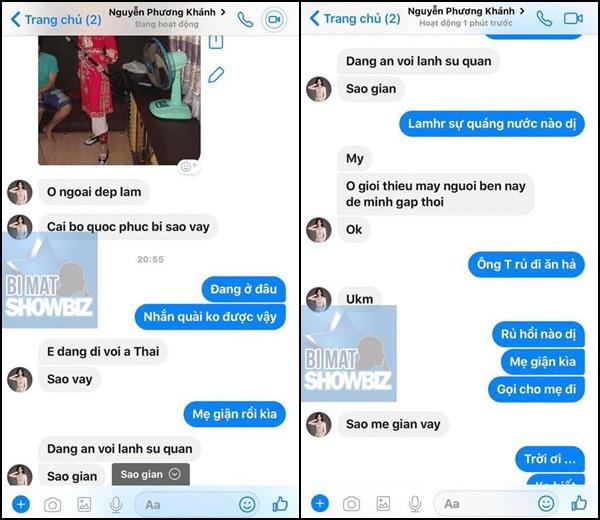Open Nguyễn Phương Khánh's profile chevron in left chat
This screenshot has height=520, width=600.
pos(223,12)
